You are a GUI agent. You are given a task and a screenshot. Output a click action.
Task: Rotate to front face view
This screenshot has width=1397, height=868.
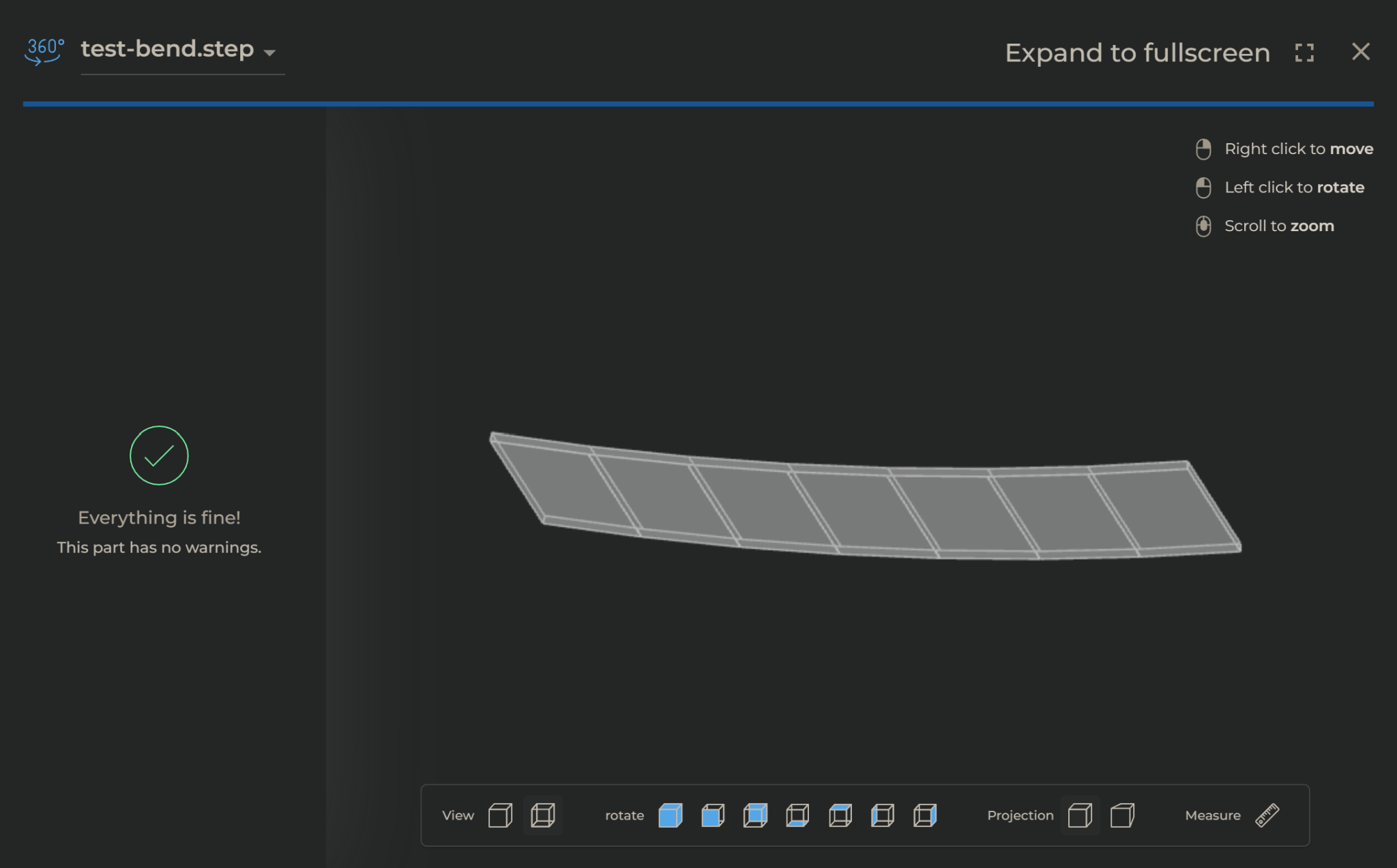(713, 815)
